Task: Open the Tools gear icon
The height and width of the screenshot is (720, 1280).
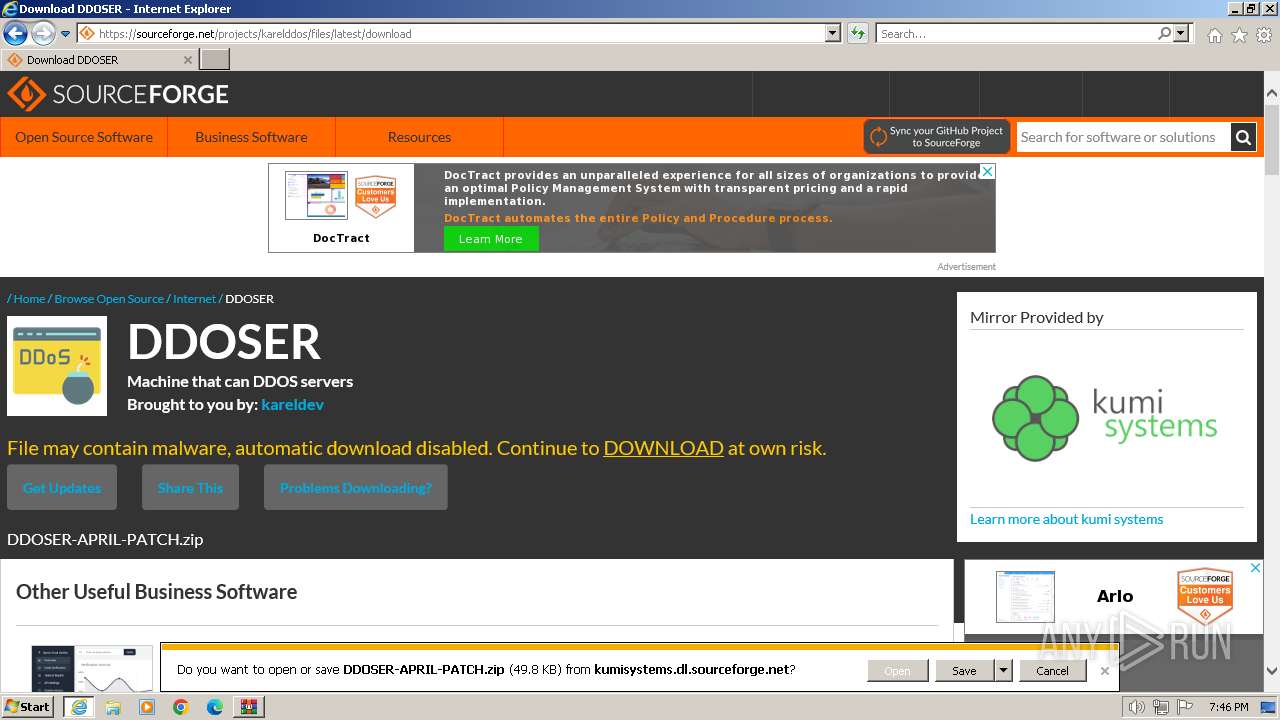Action: (1264, 34)
